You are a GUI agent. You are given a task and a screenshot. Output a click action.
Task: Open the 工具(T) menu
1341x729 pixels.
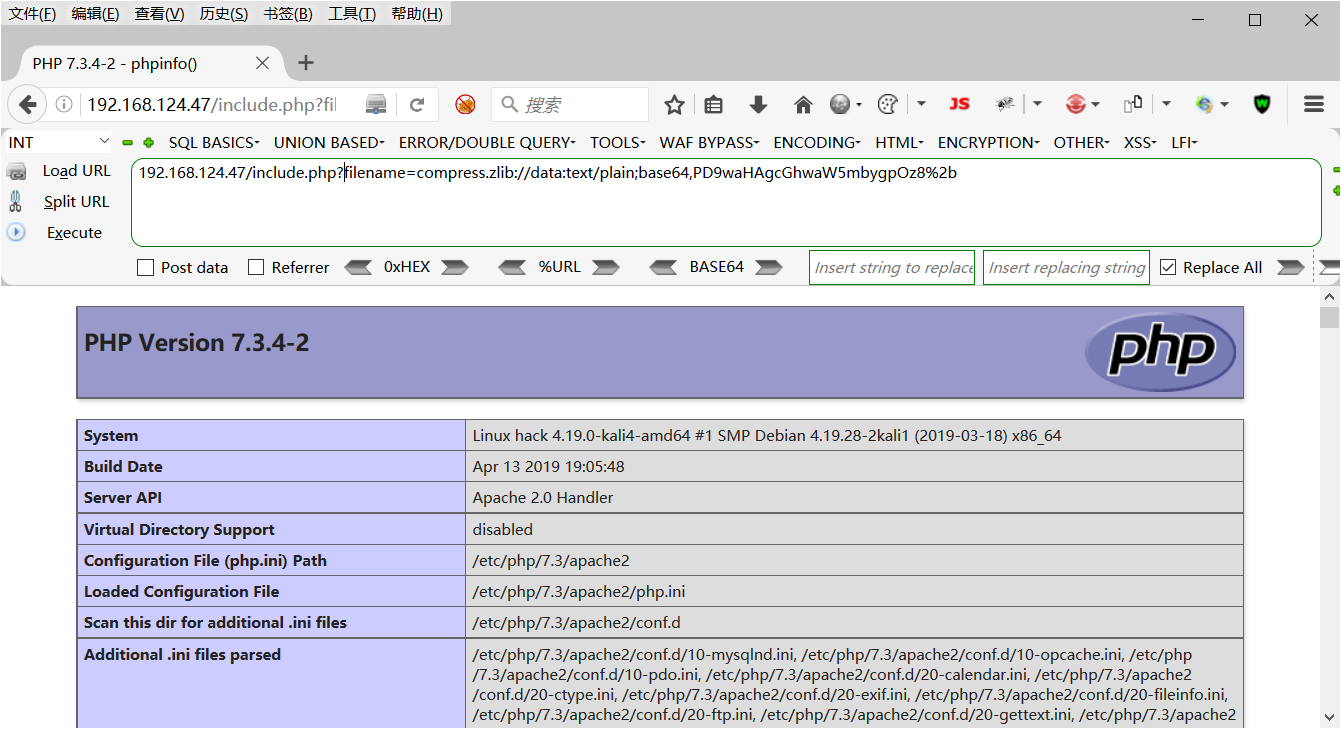[x=352, y=14]
